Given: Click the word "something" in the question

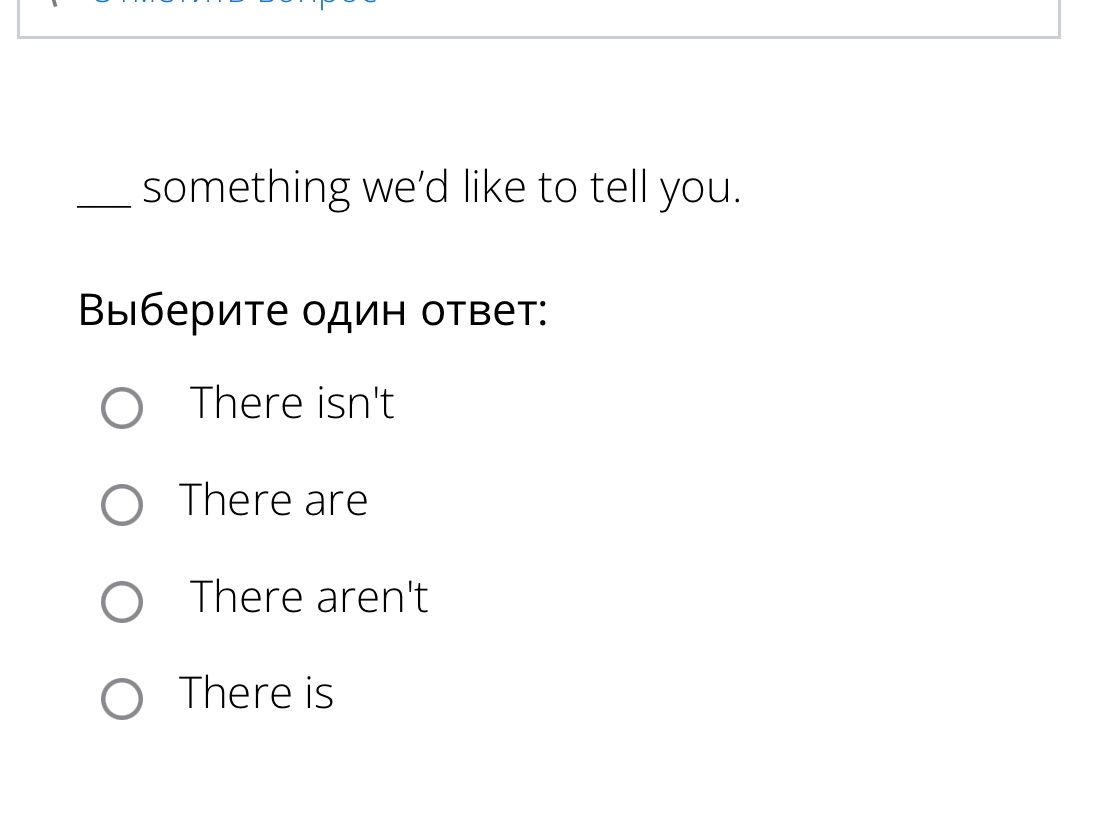Looking at the screenshot, I should point(246,189).
